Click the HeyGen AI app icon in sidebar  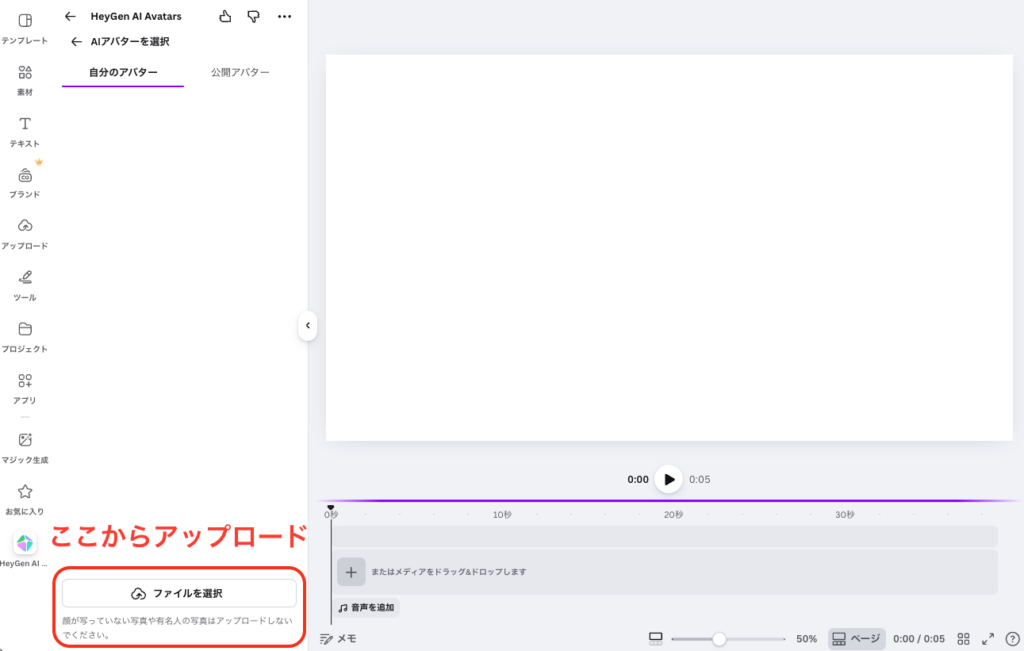point(25,543)
